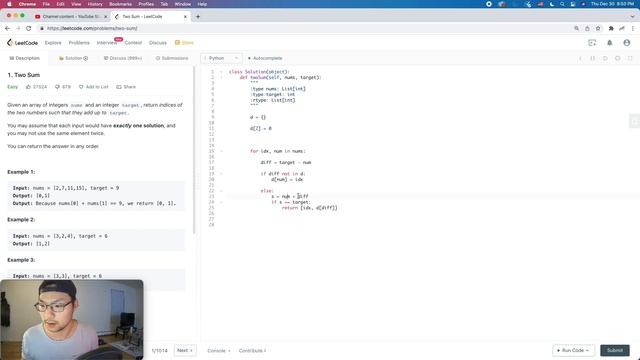Reset code to default icon
The image size is (640, 360).
pos(605,58)
